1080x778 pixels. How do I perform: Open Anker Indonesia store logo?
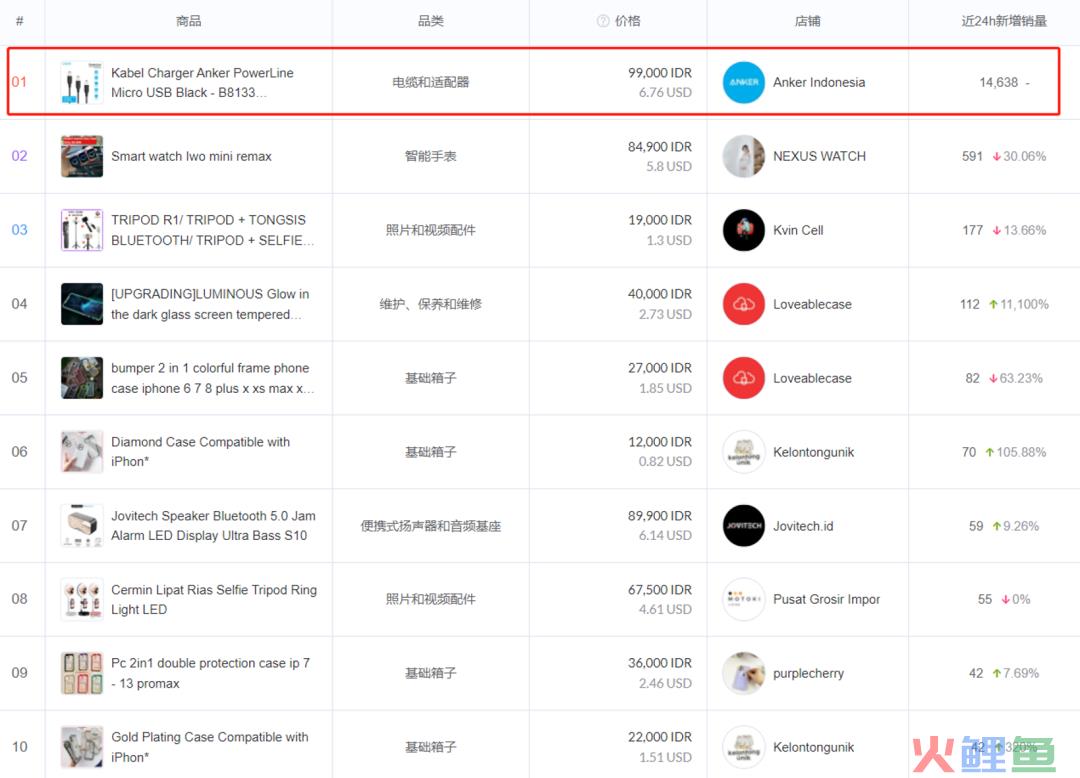pyautogui.click(x=743, y=82)
